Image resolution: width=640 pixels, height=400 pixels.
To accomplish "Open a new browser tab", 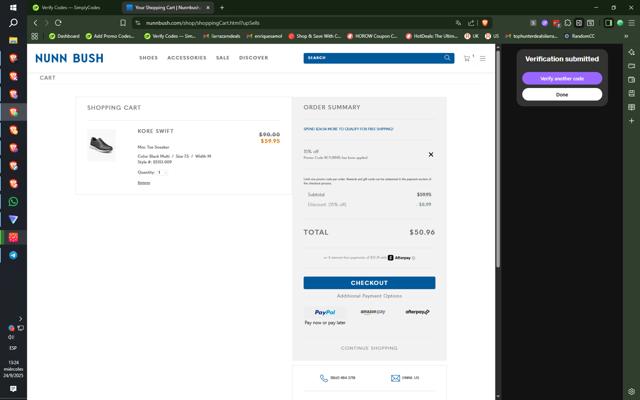I will pyautogui.click(x=222, y=7).
